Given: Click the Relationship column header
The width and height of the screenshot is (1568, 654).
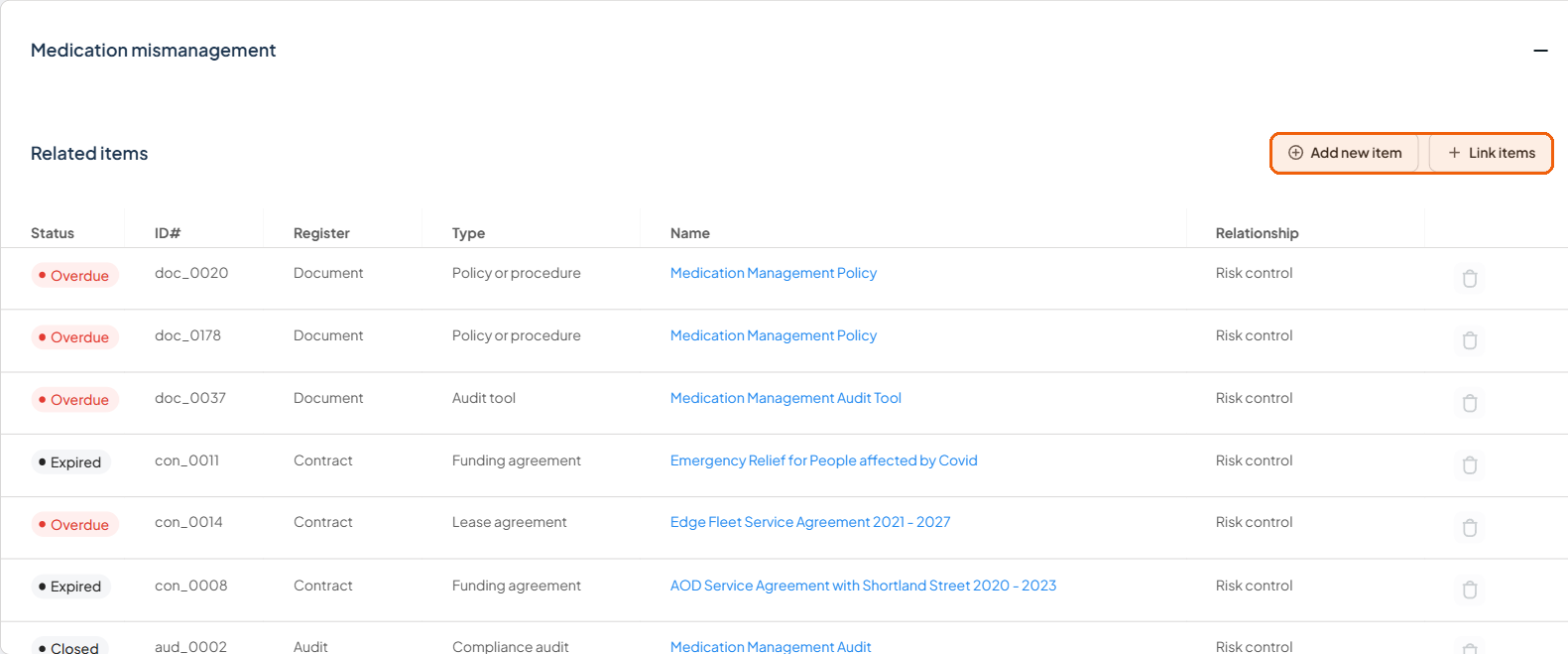Looking at the screenshot, I should 1257,233.
